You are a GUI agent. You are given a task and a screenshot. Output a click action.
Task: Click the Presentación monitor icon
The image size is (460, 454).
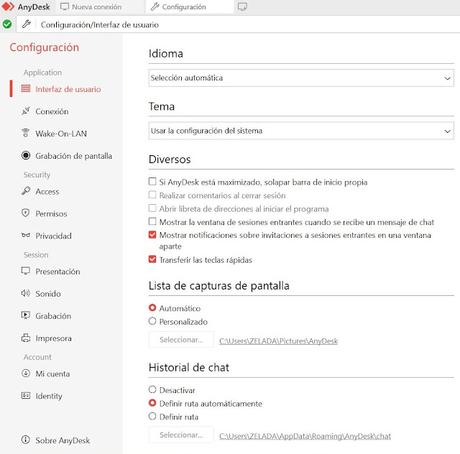[26, 271]
